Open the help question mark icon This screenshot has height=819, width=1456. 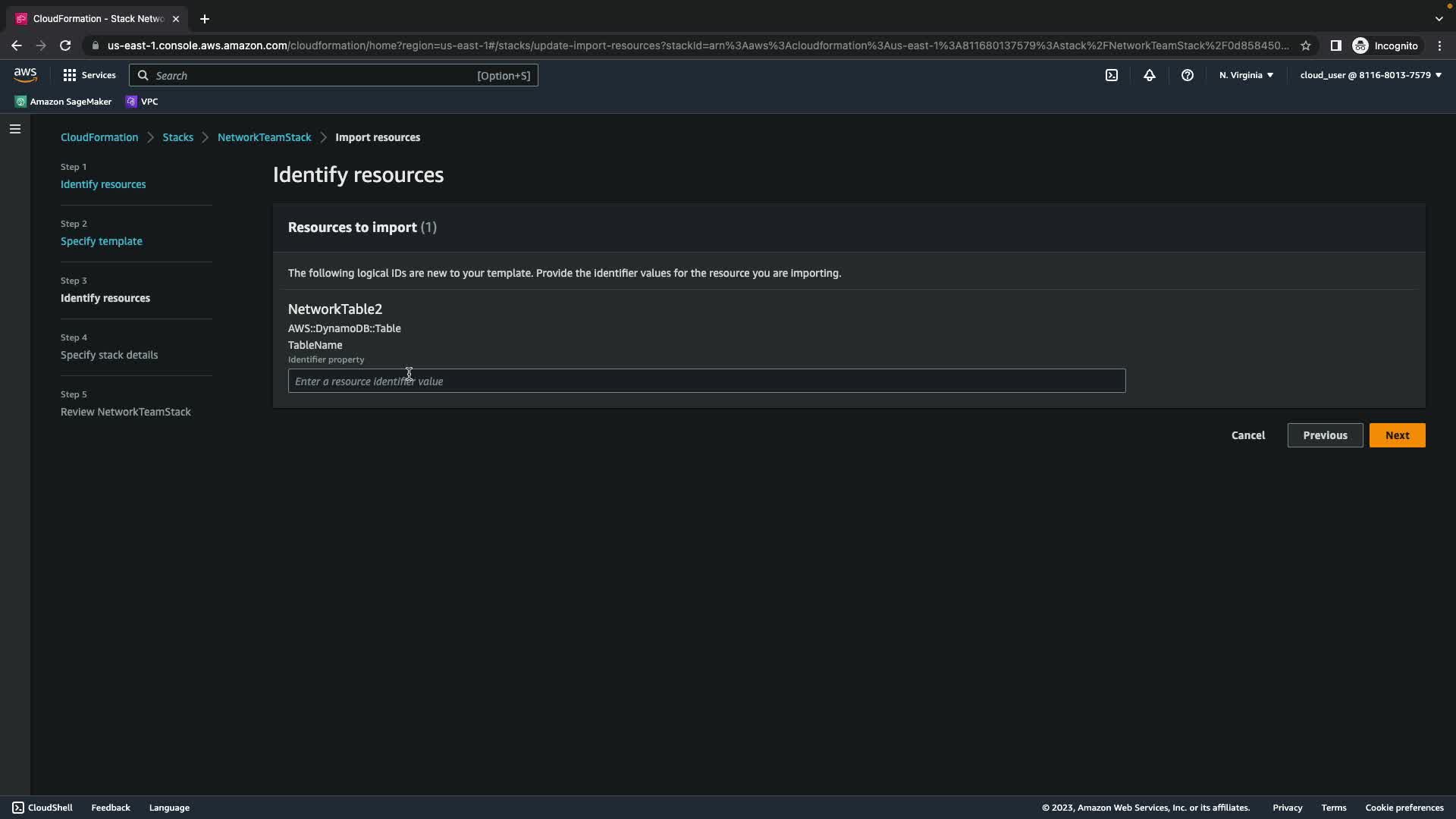coord(1187,75)
